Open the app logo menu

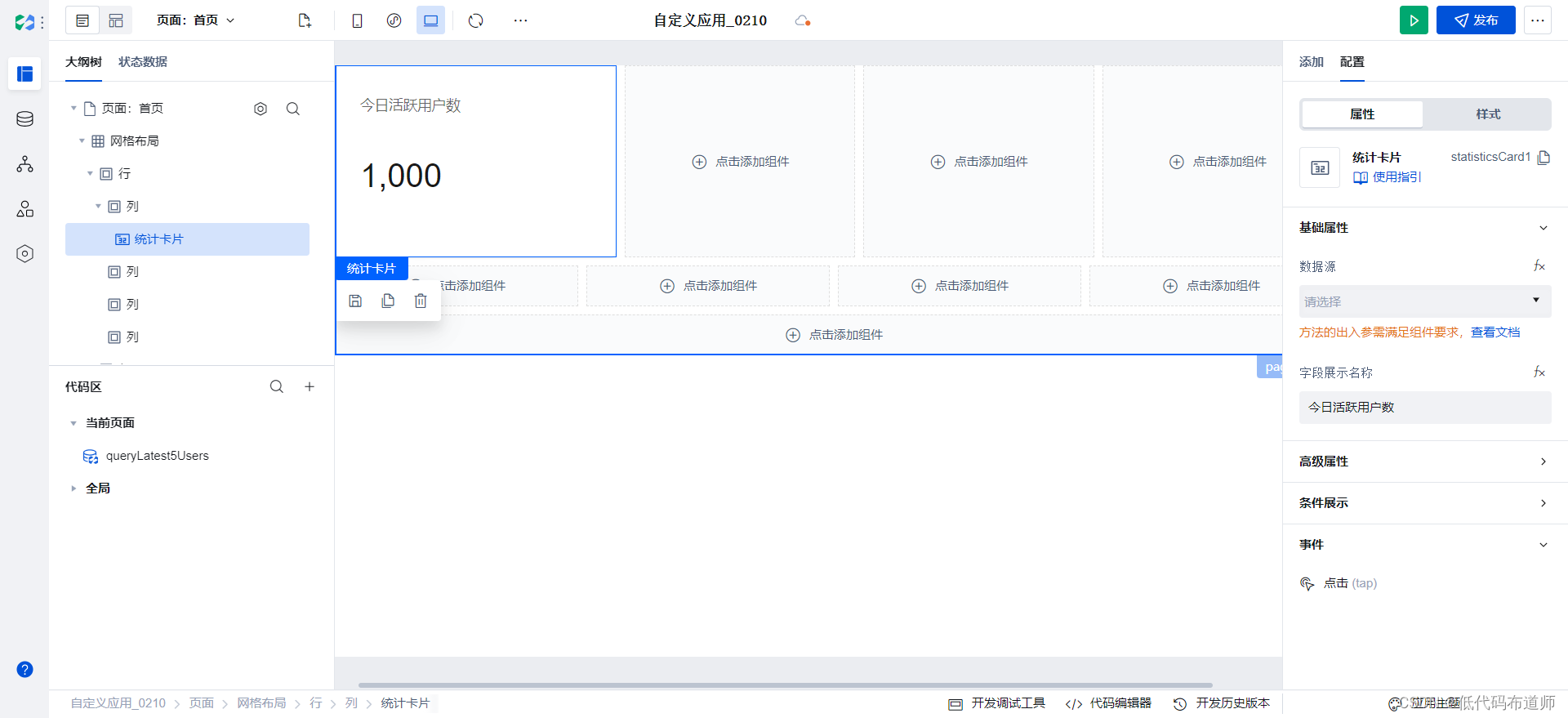(x=25, y=22)
